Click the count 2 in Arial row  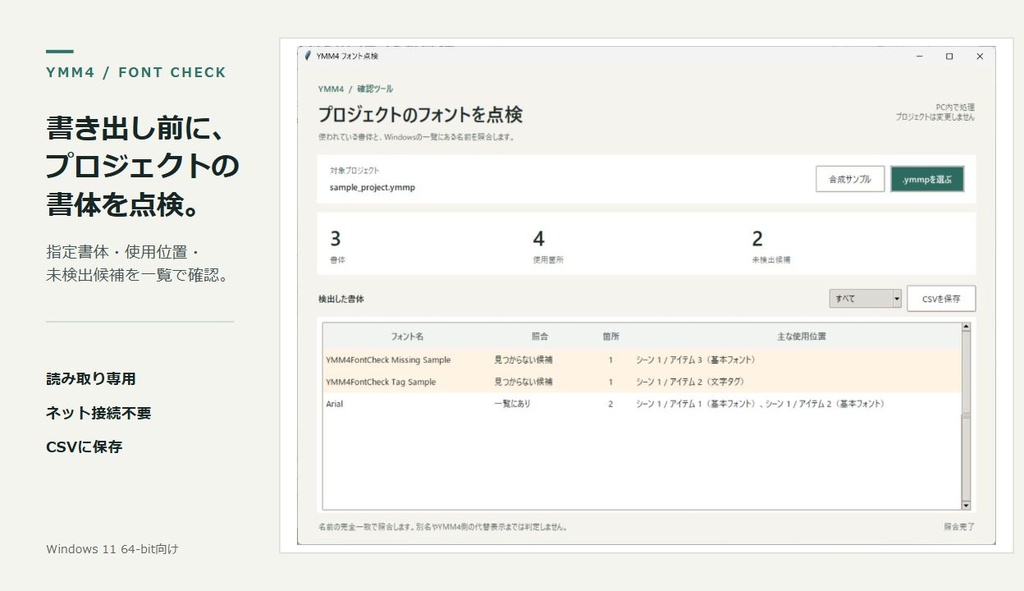[x=611, y=404]
